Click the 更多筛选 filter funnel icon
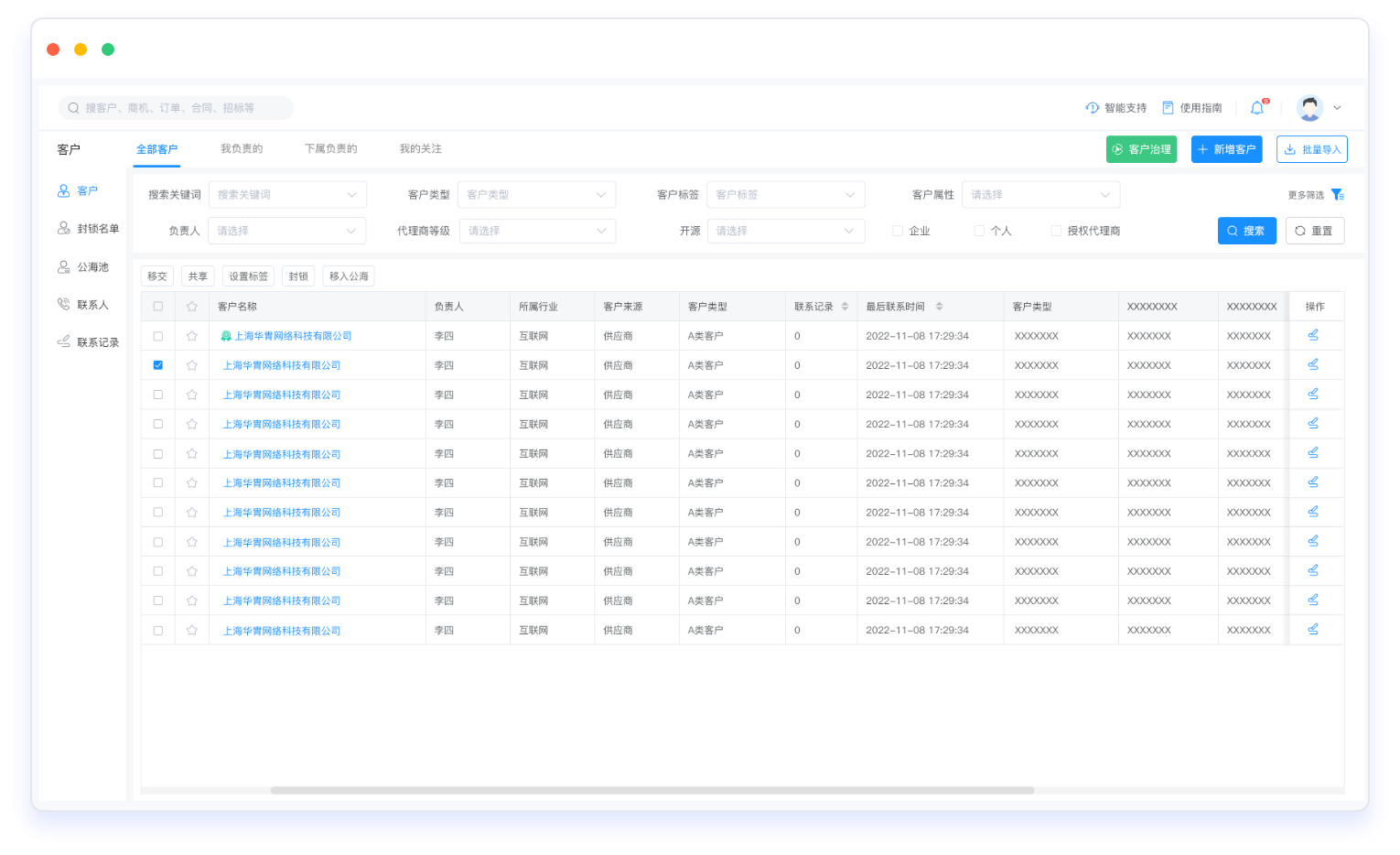 [1337, 194]
